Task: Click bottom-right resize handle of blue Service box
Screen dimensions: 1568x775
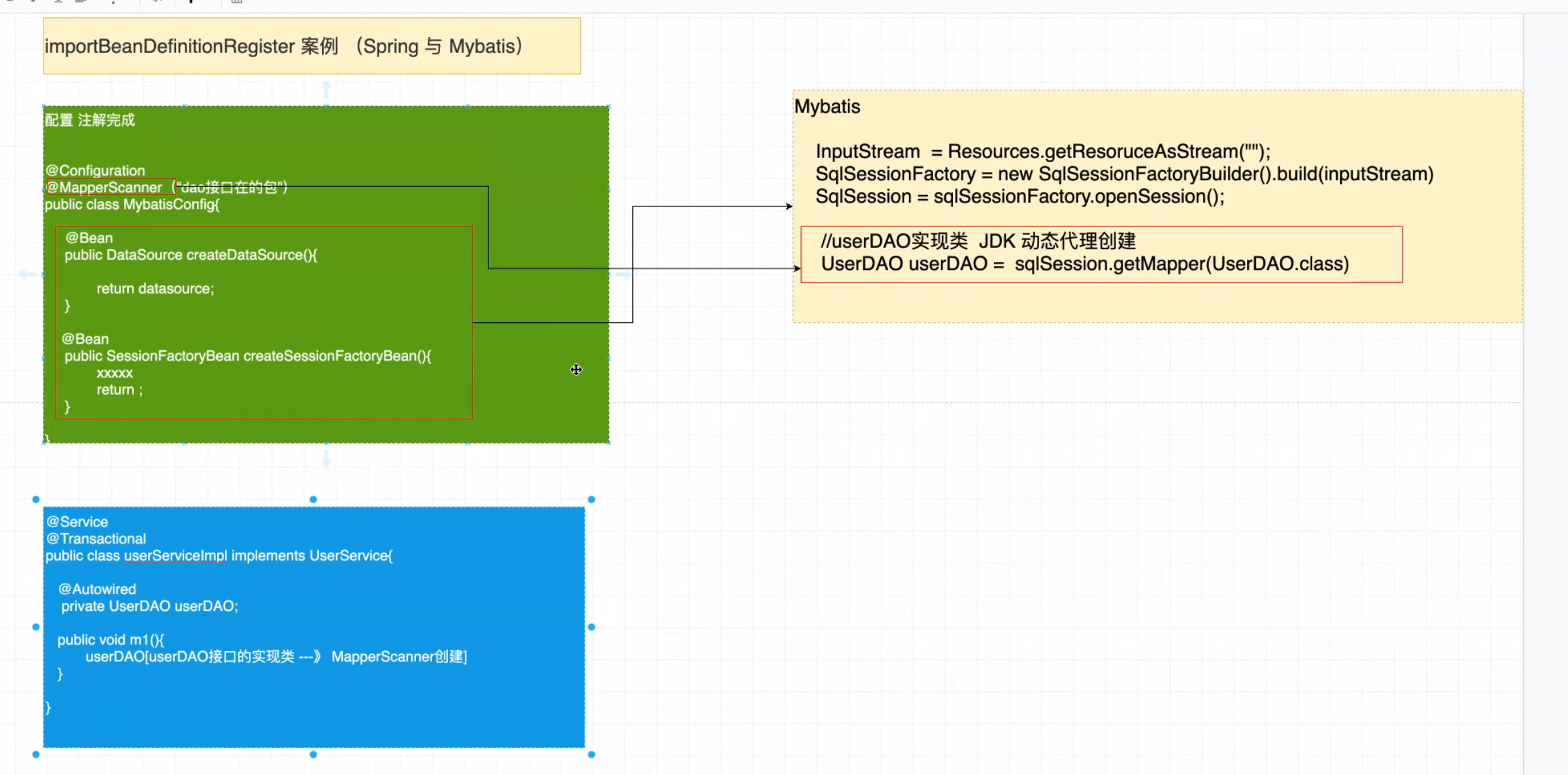Action: click(x=591, y=754)
